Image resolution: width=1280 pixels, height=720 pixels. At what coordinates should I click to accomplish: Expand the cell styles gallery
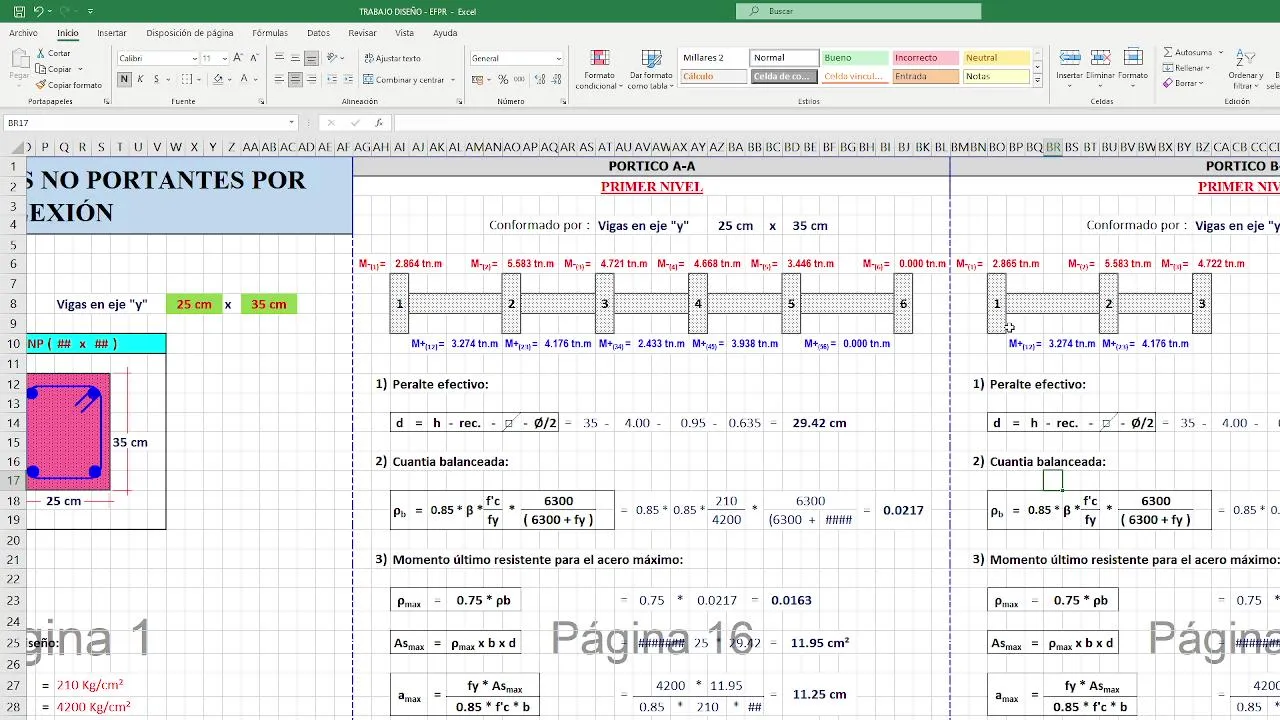pyautogui.click(x=1037, y=80)
